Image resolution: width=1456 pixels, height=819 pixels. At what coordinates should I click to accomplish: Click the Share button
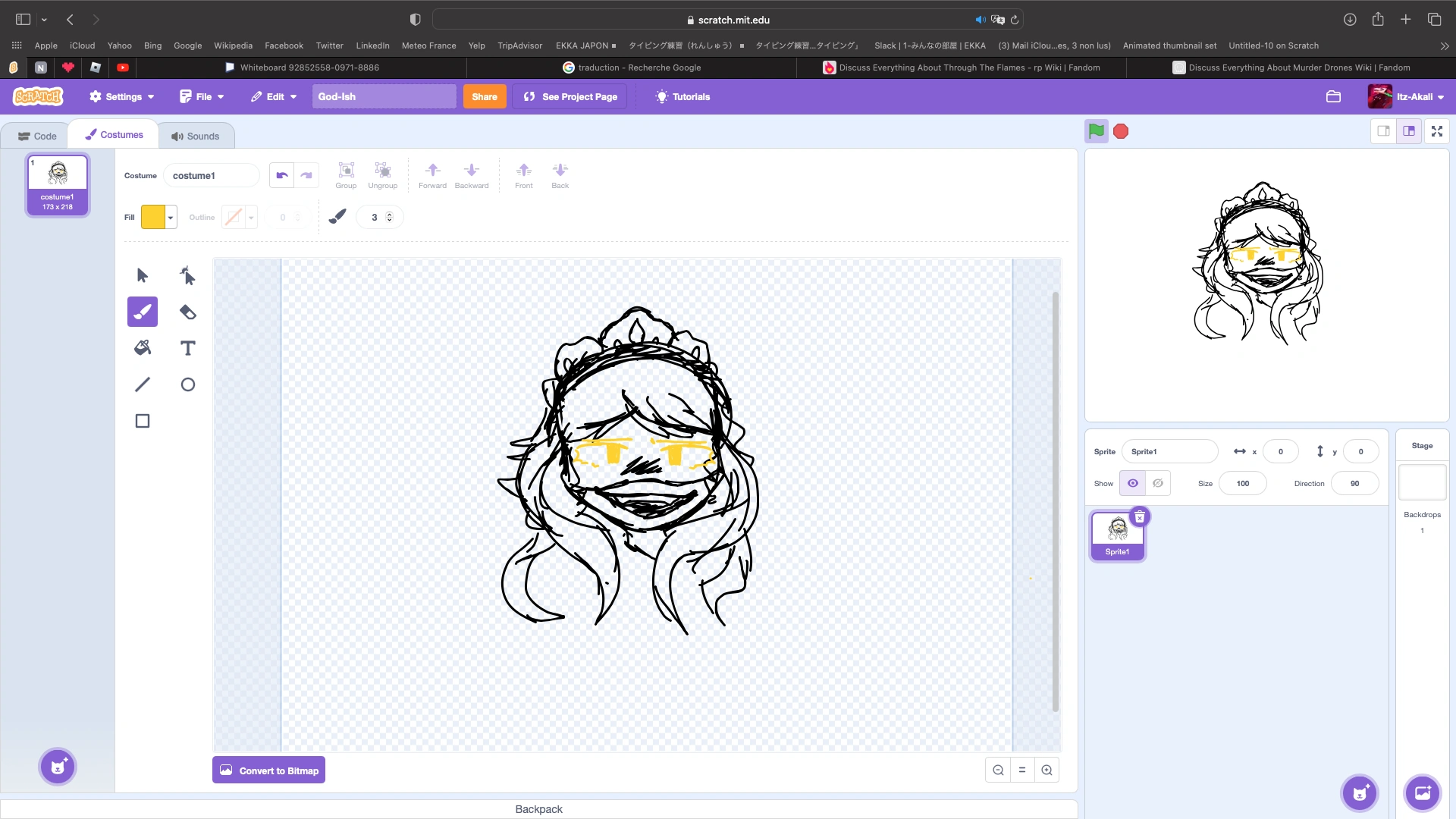coord(484,96)
